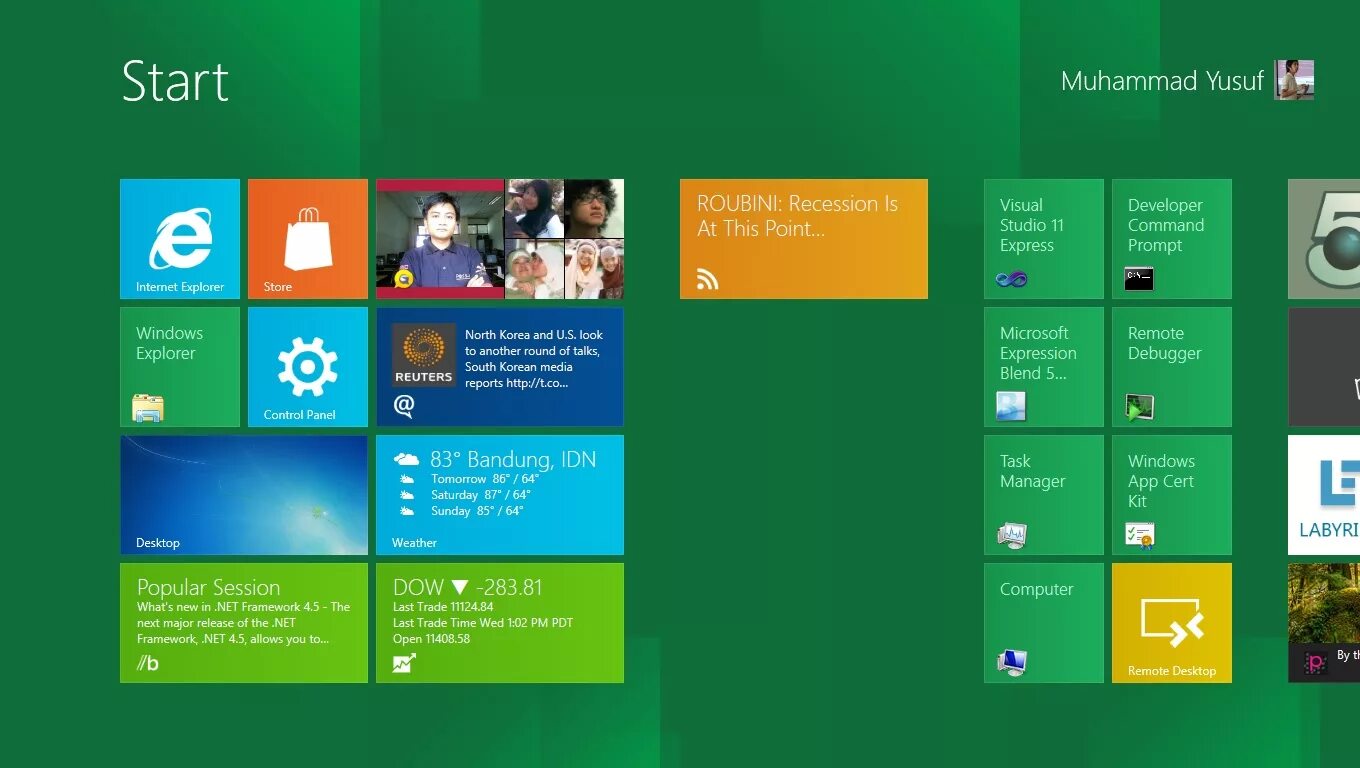Open the Desktop tile

coord(244,495)
